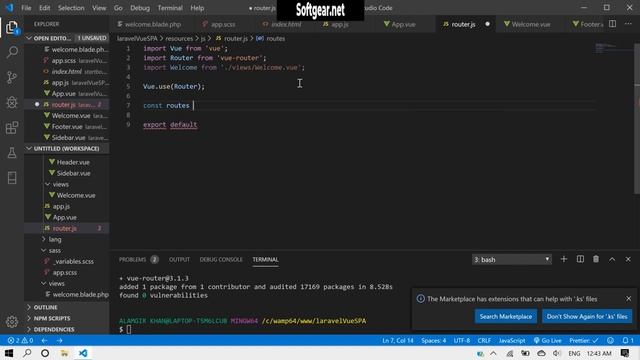Image resolution: width=640 pixels, height=360 pixels.
Task: Open the Debug view icon
Action: (12, 102)
